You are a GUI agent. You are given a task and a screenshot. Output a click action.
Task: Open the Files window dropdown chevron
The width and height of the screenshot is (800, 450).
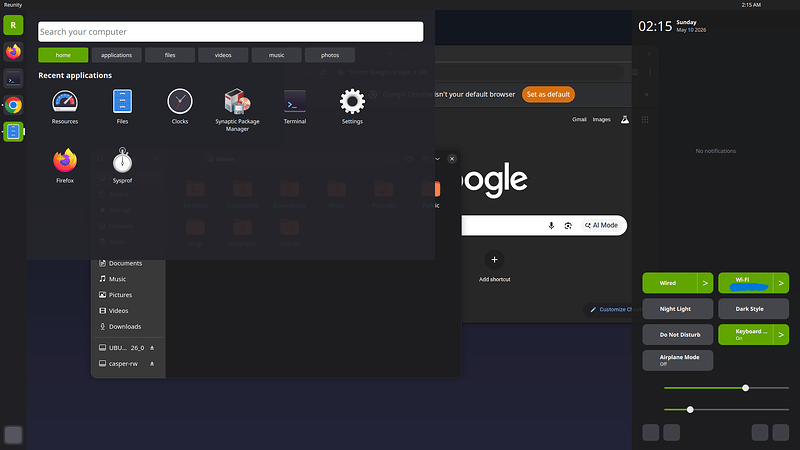pos(437,159)
